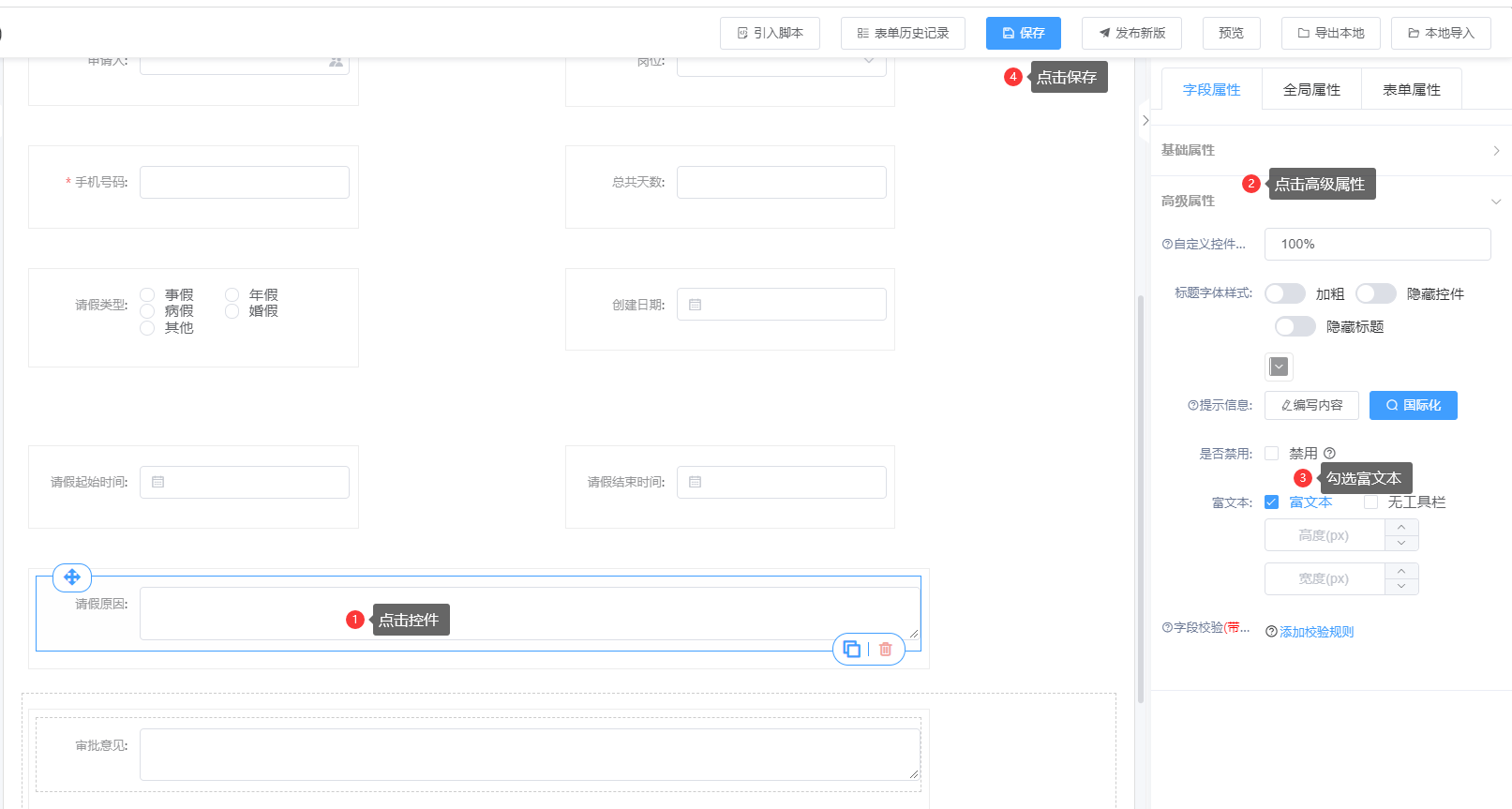Viewport: 1512px width, 809px height.
Task: Click the 添加校验规则 link
Action: tap(1316, 632)
